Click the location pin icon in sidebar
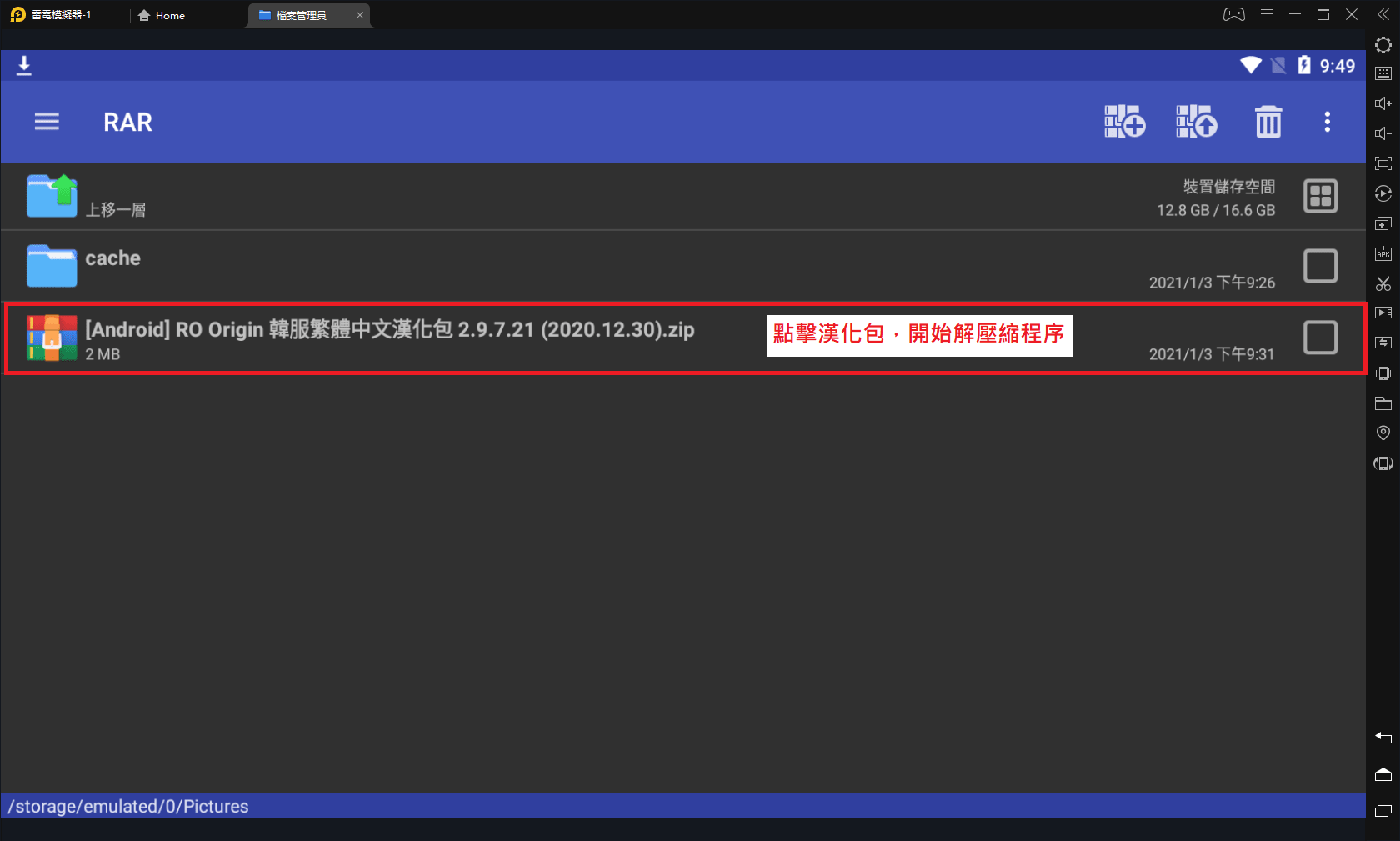This screenshot has width=1400, height=841. (1383, 433)
